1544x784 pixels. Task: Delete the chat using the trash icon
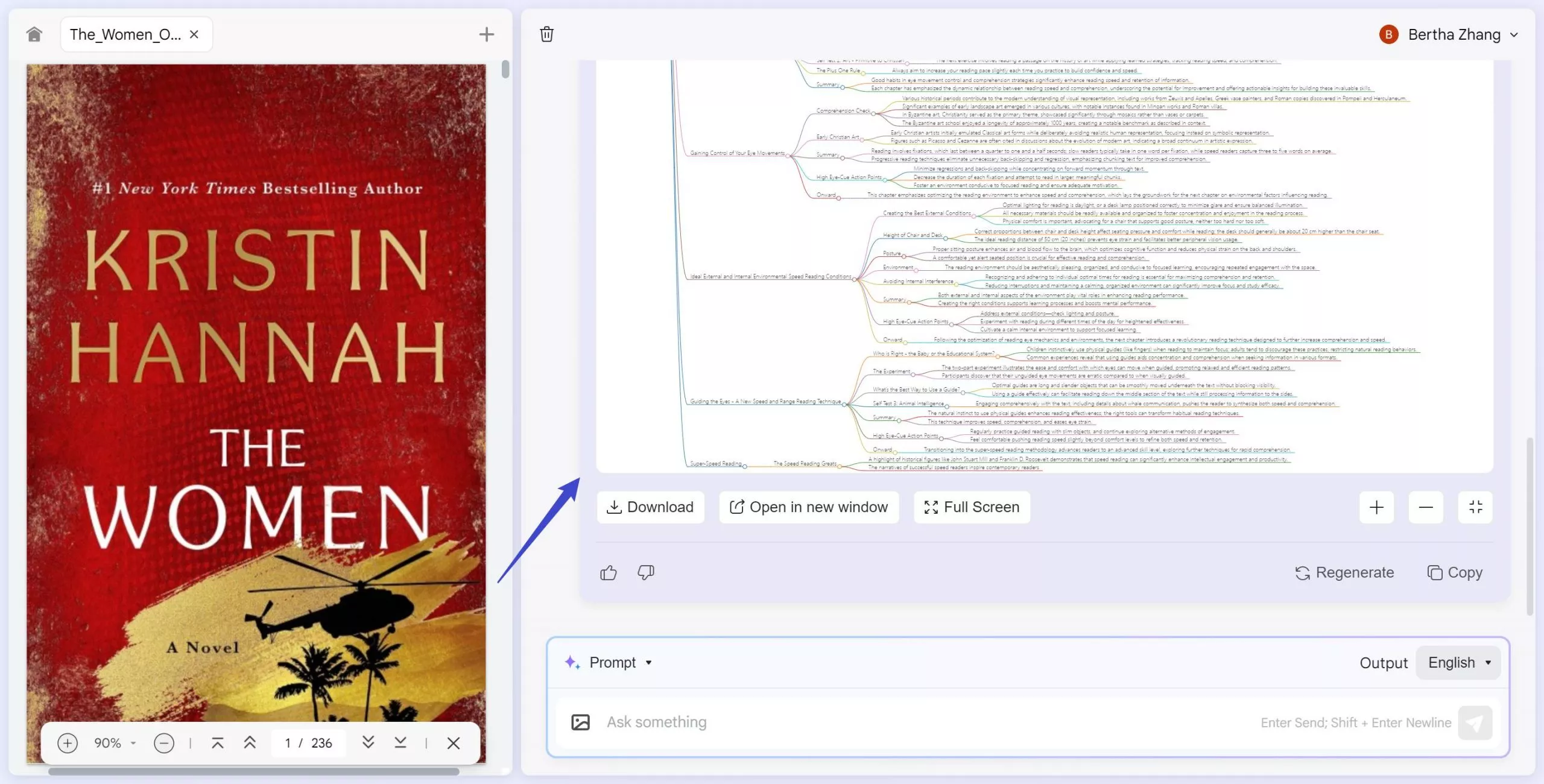pyautogui.click(x=546, y=34)
